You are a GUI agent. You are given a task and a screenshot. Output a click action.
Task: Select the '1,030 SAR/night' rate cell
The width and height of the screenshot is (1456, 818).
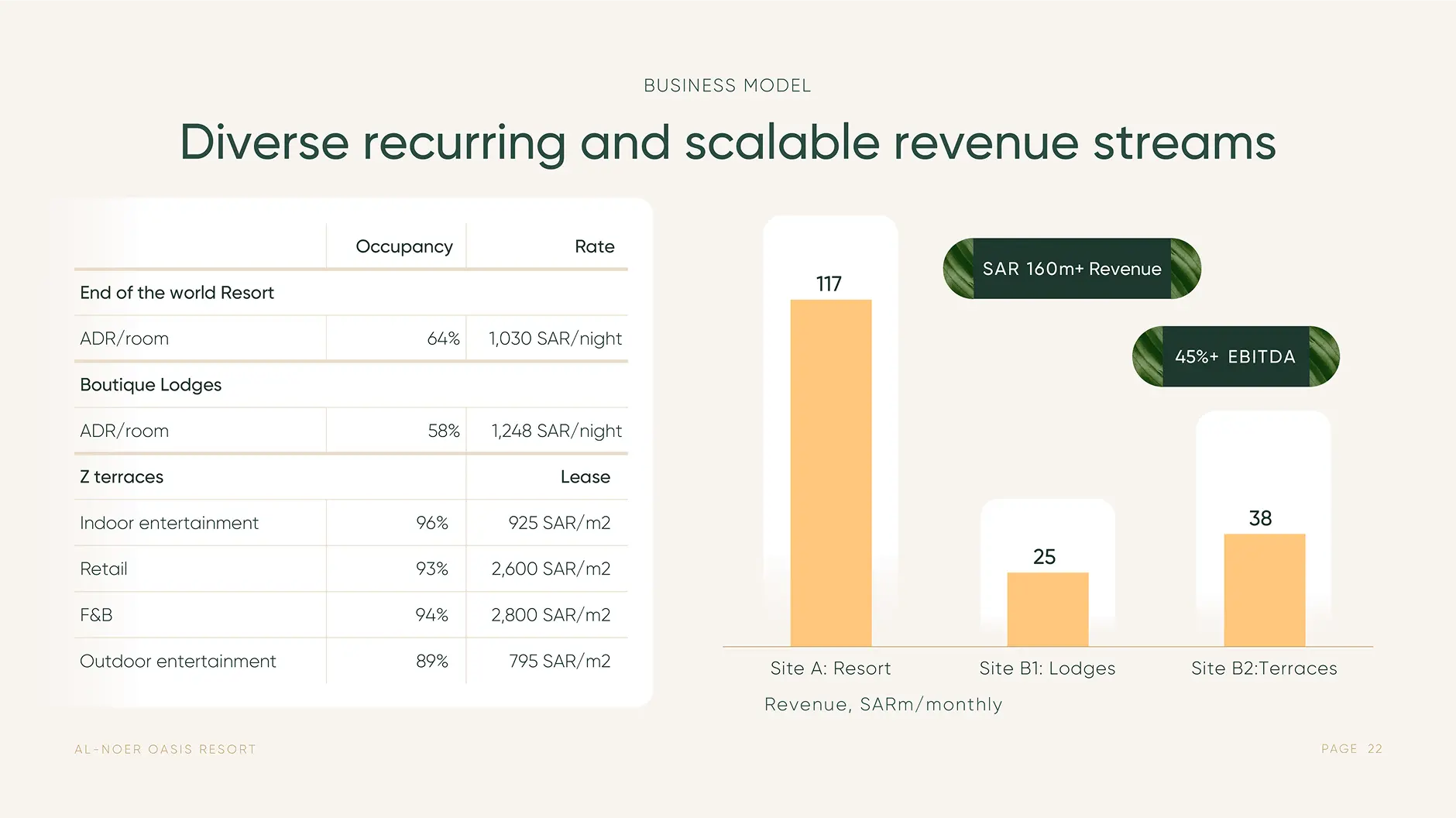pos(555,339)
